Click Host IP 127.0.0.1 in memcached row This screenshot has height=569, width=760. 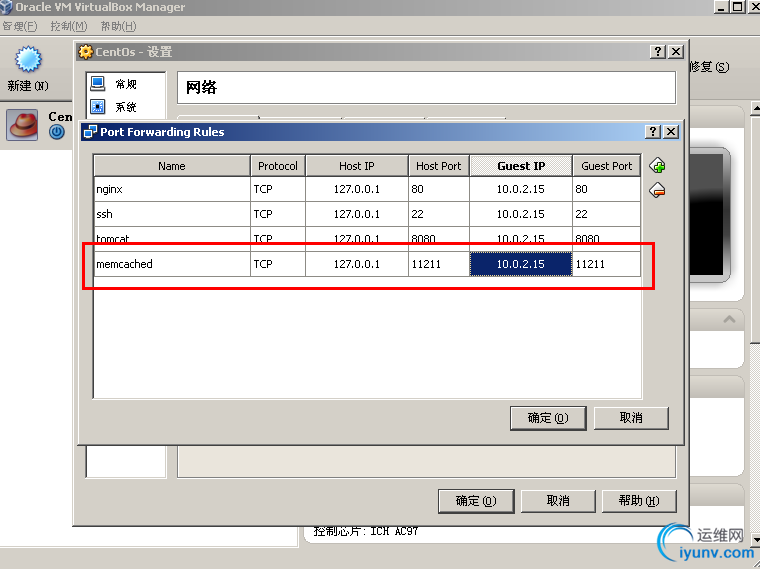[357, 264]
